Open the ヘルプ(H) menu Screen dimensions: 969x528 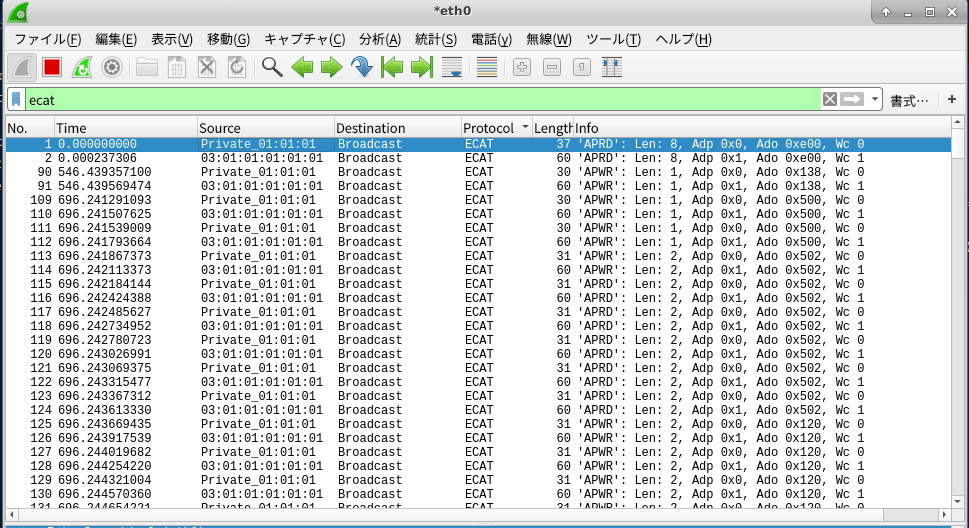point(683,40)
